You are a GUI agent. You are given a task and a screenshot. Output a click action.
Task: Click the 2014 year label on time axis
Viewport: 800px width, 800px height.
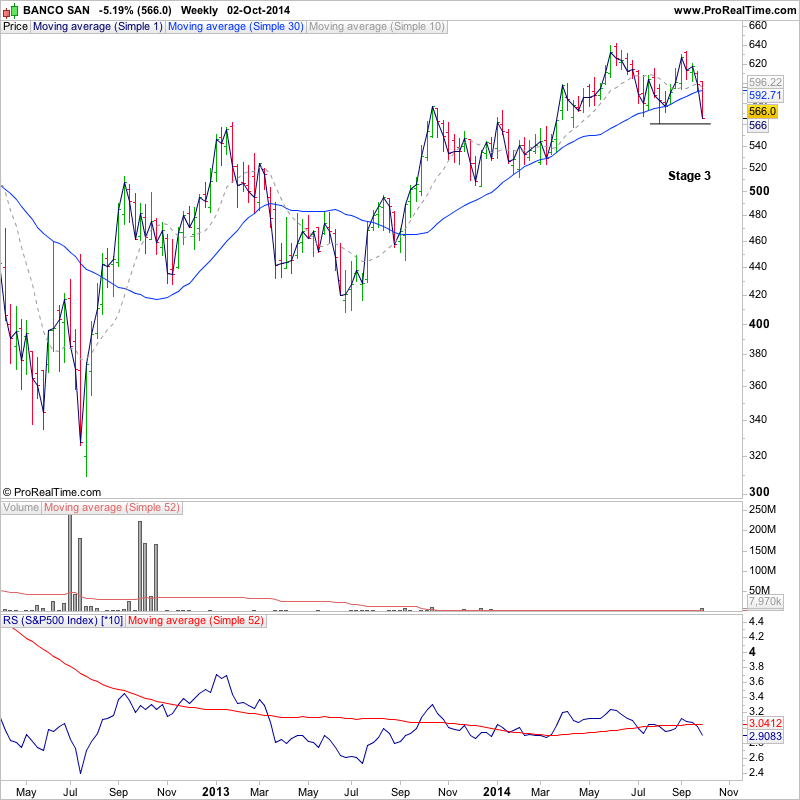point(497,792)
